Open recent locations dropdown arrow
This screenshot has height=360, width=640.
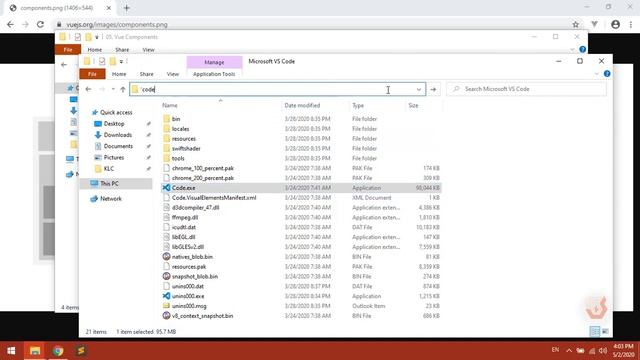coord(113,89)
